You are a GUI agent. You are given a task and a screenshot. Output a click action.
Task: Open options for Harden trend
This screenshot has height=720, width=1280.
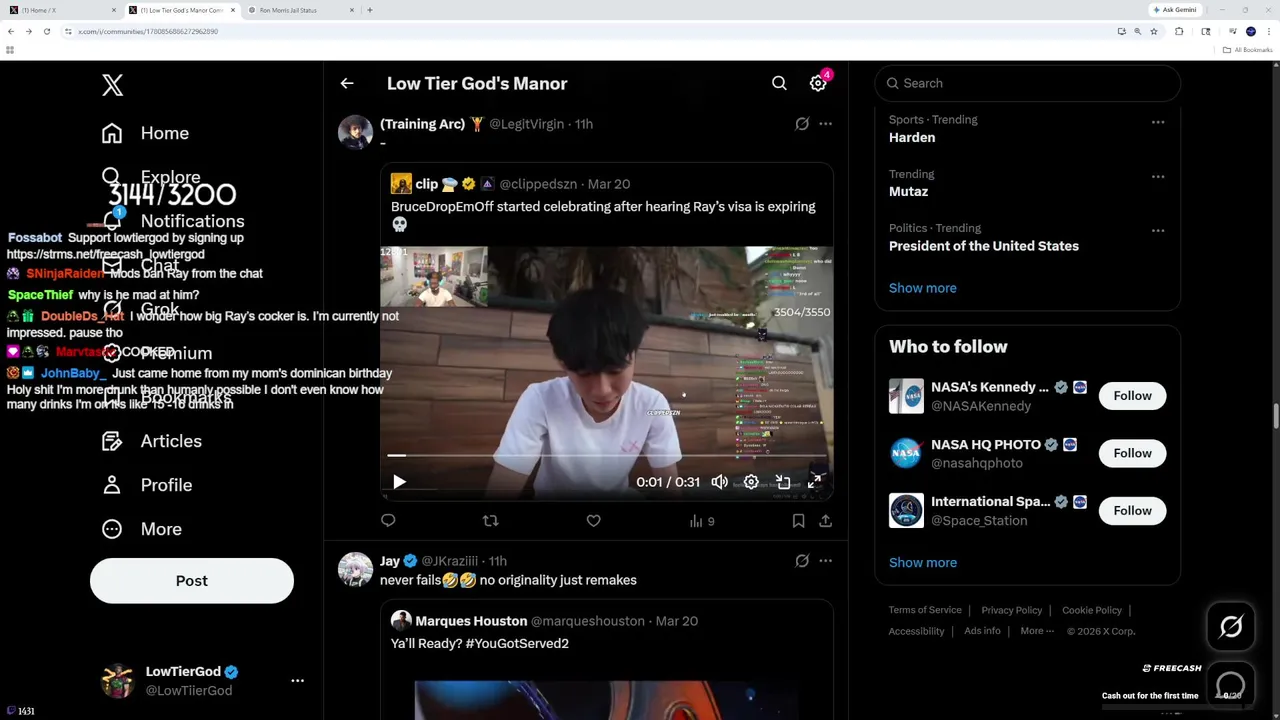tap(1158, 122)
